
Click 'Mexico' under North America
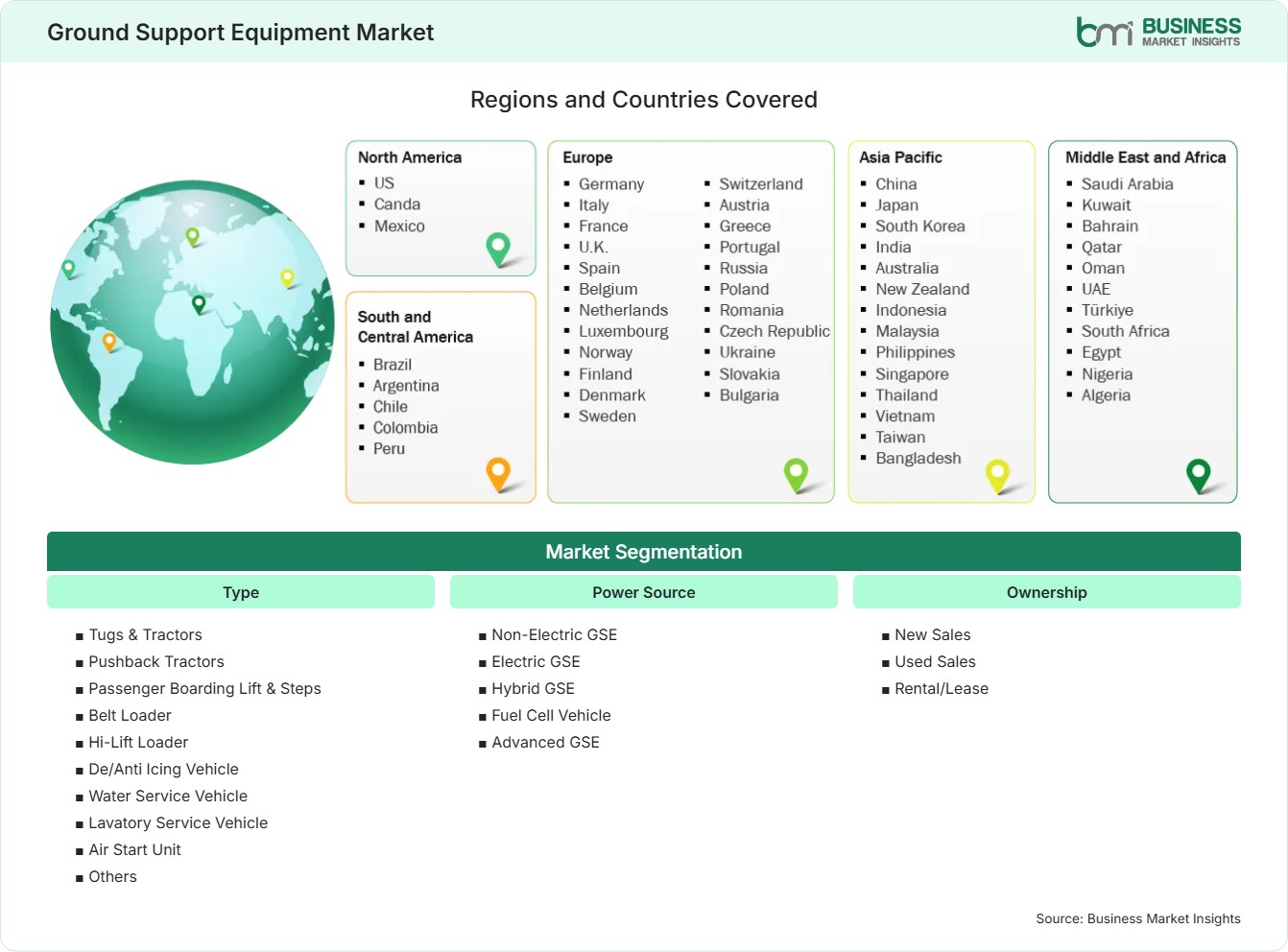point(399,226)
